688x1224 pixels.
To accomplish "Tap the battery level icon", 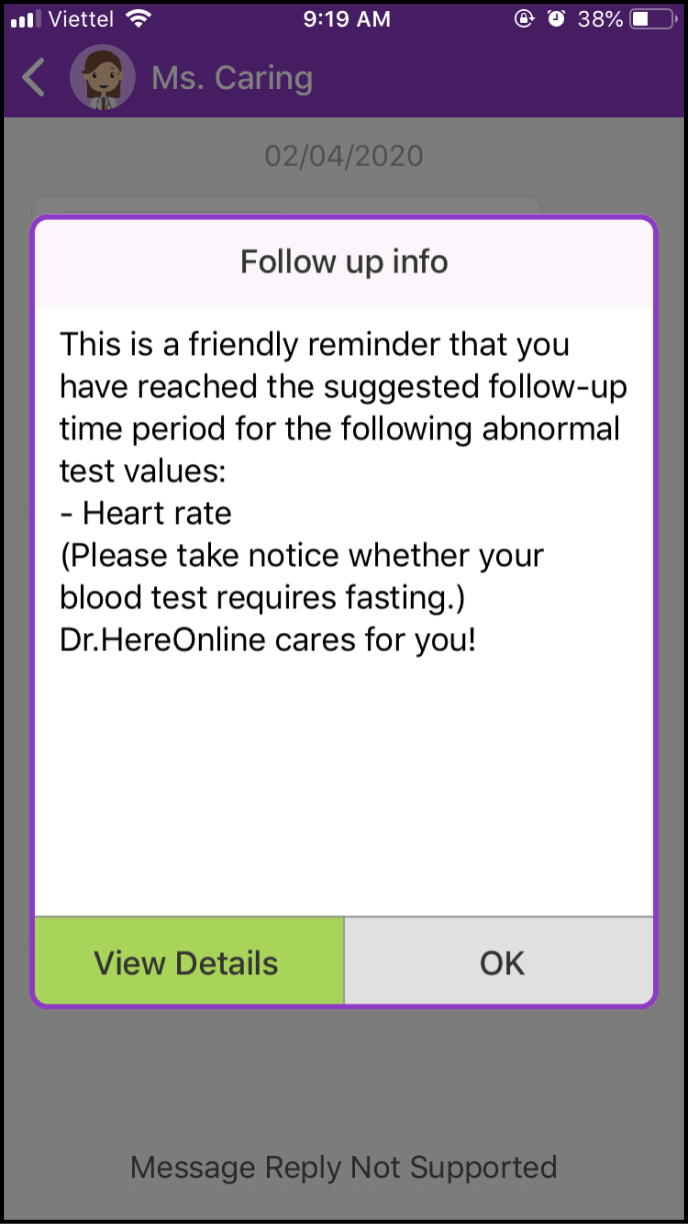I will tap(654, 19).
